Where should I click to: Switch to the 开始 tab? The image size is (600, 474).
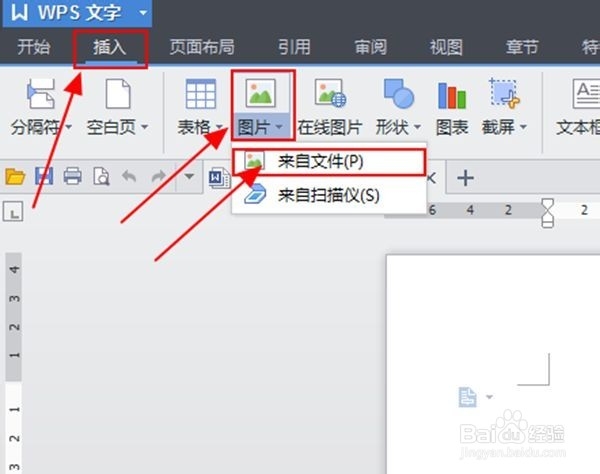(x=33, y=47)
